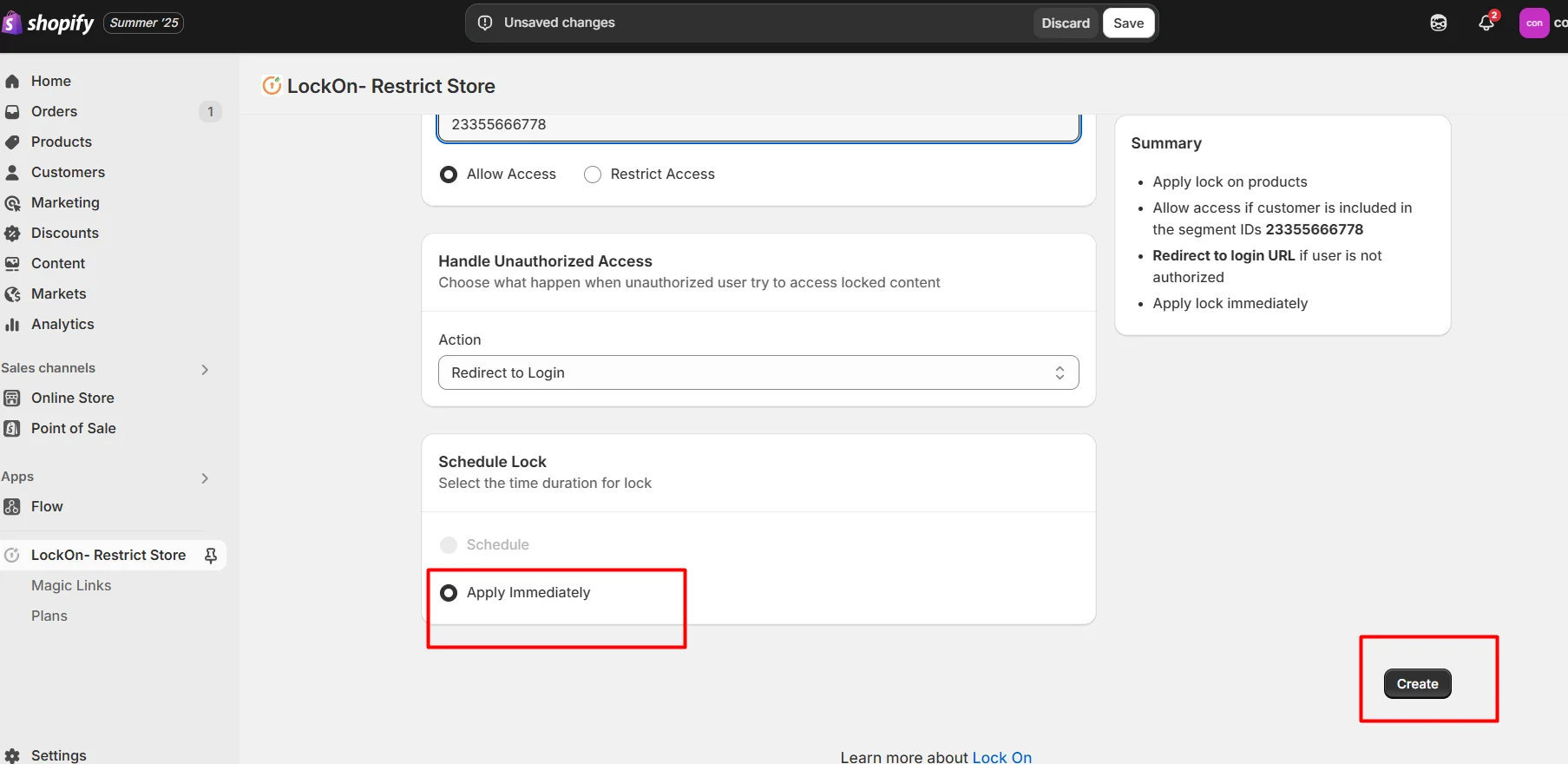The width and height of the screenshot is (1568, 764).
Task: Click the Customers person icon
Action: point(12,173)
